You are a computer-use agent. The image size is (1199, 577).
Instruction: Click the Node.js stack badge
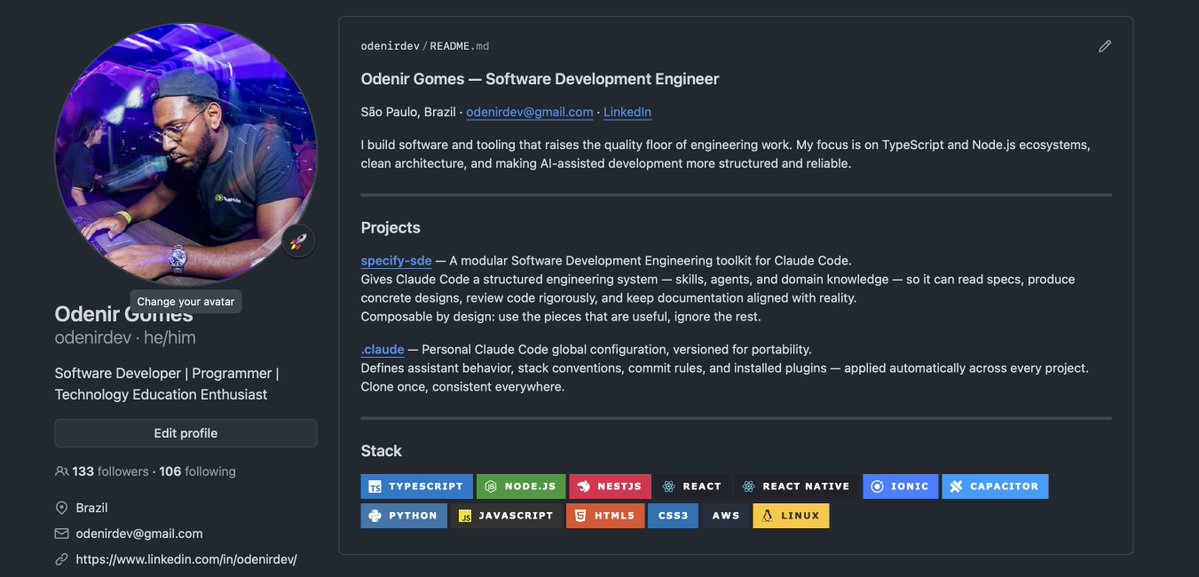pyautogui.click(x=521, y=487)
